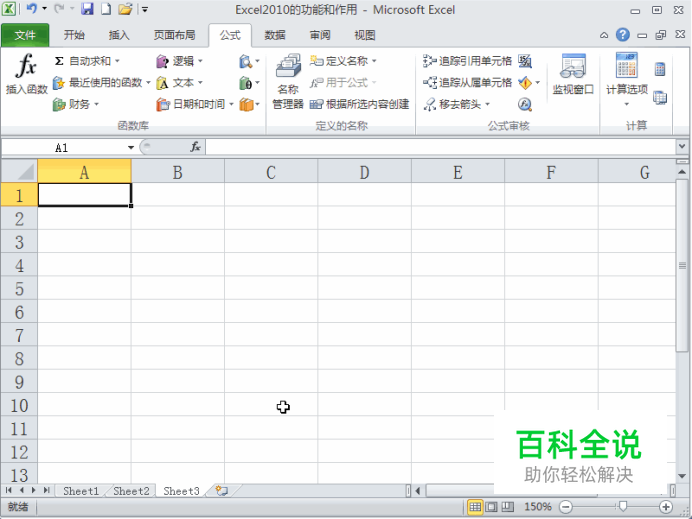
Task: Open the Customize Quick Access Toolbar dropdown
Action: click(145, 9)
